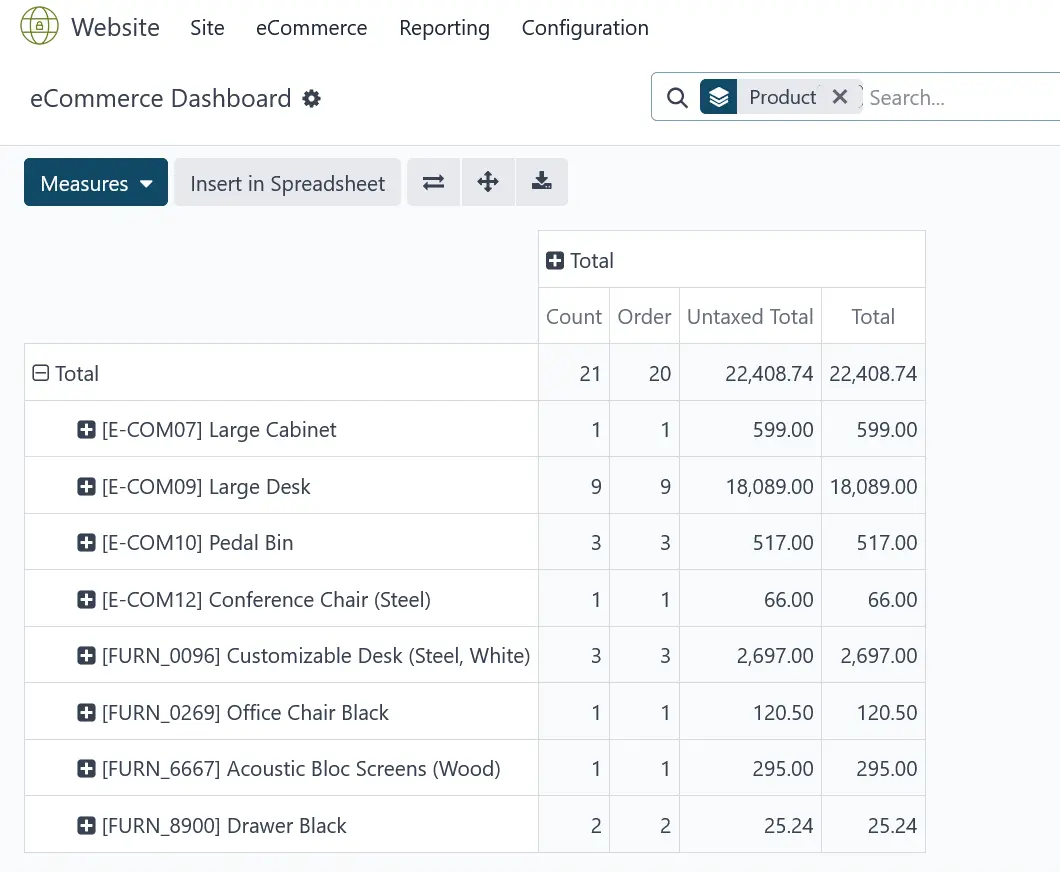Click the Expand all icon

(x=488, y=182)
